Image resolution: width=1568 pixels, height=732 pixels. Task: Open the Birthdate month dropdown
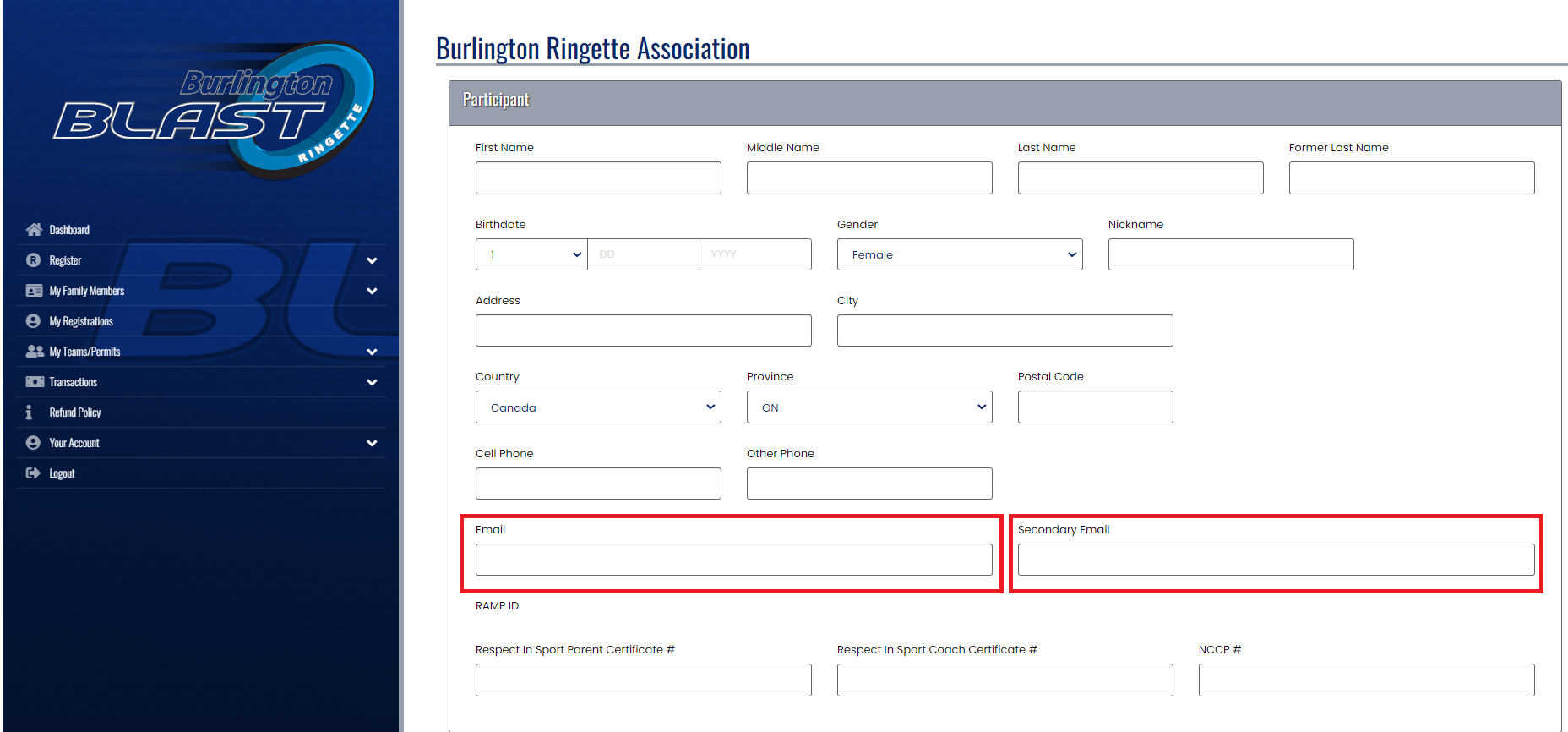coord(531,254)
